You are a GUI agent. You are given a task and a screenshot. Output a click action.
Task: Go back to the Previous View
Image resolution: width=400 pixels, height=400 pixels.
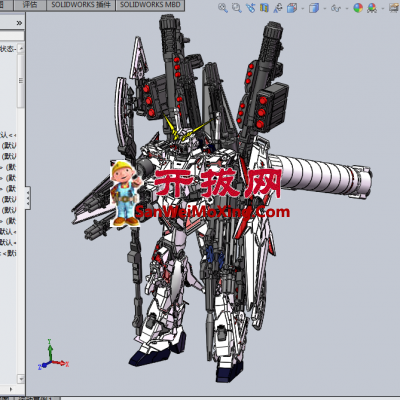coord(250,8)
